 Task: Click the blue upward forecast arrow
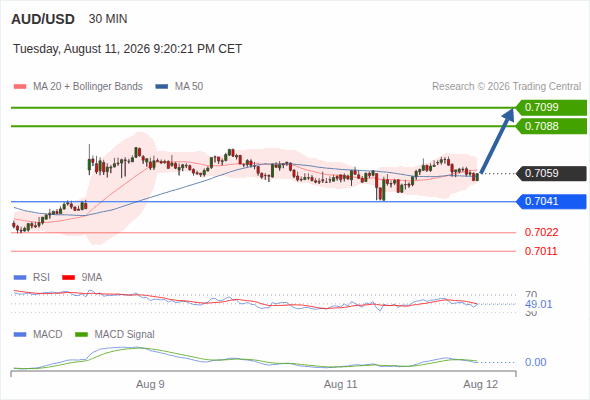click(x=497, y=140)
